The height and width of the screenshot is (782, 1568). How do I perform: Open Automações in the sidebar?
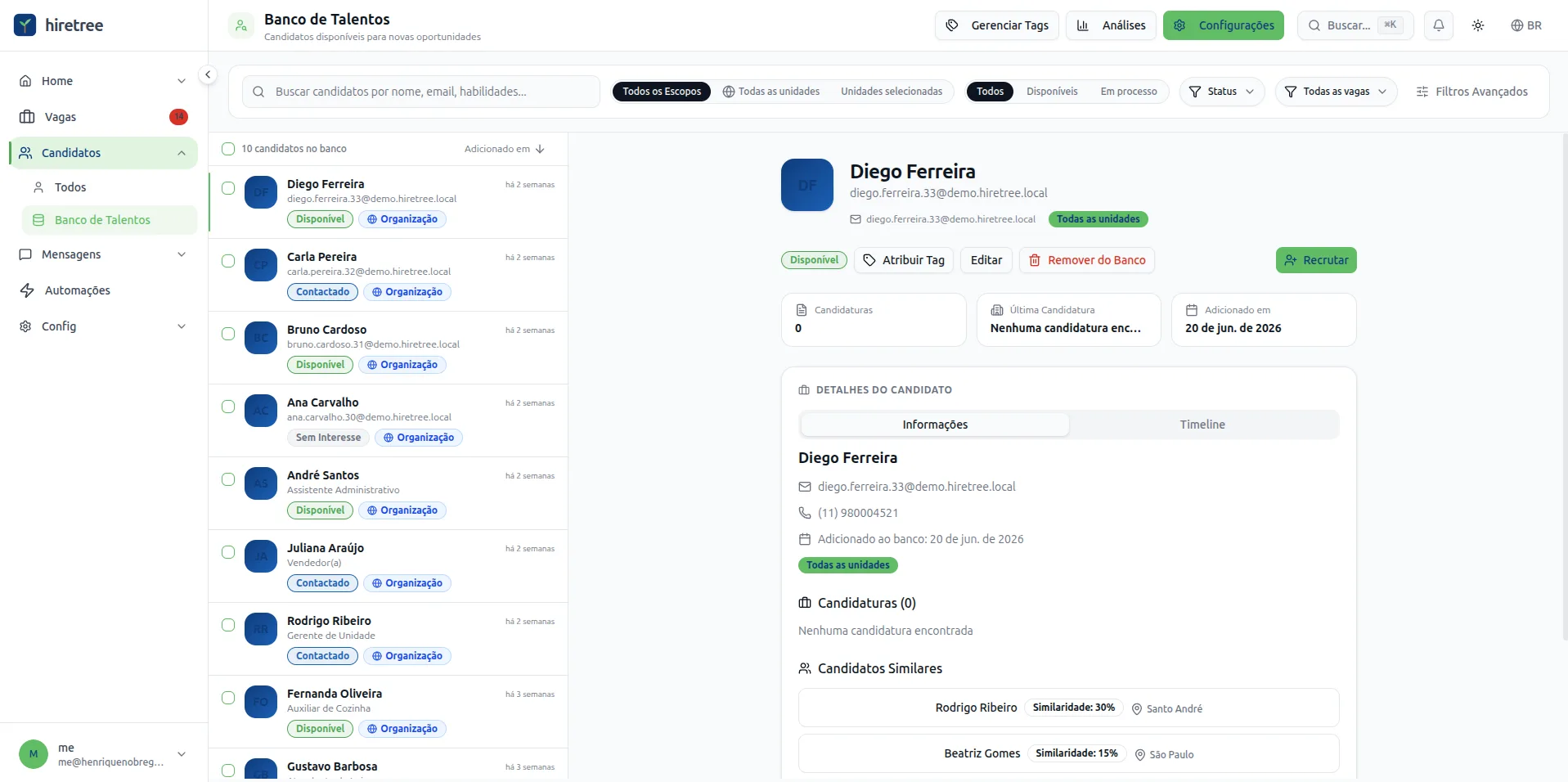click(103, 290)
